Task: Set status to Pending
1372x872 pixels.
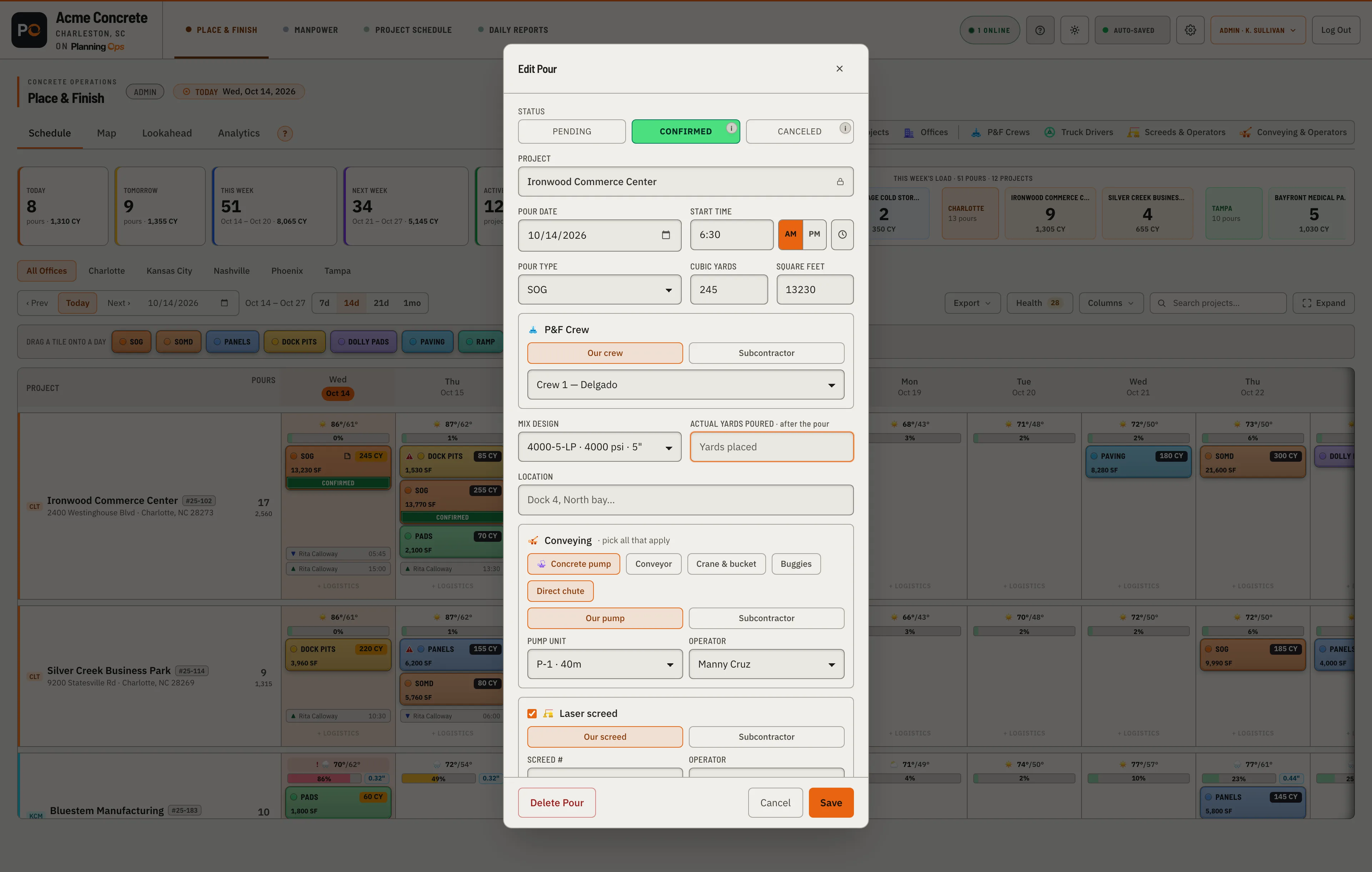Action: point(571,132)
